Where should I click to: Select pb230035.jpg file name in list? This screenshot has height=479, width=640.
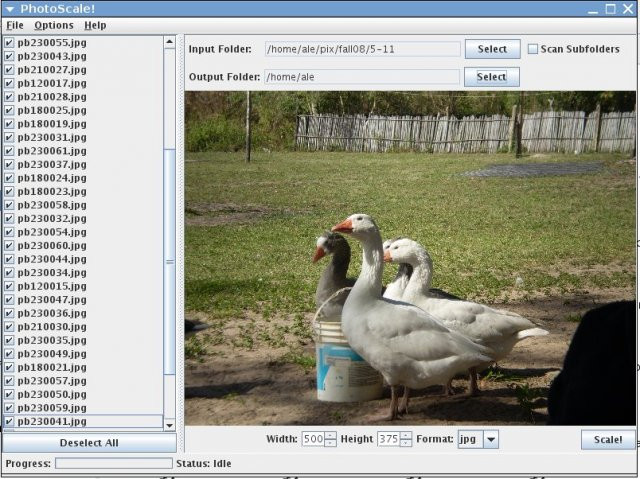(52, 340)
